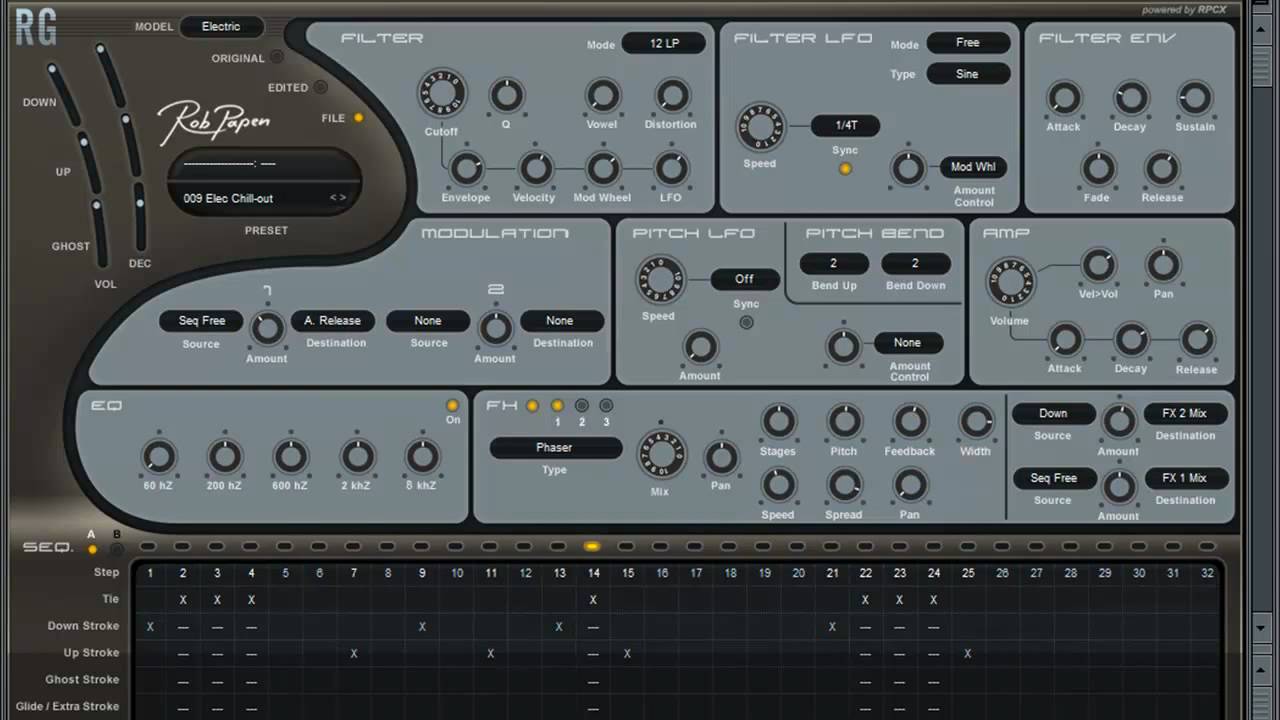Screen dimensions: 1280x720
Task: Adjust the FX Stages knob
Action: [778, 422]
